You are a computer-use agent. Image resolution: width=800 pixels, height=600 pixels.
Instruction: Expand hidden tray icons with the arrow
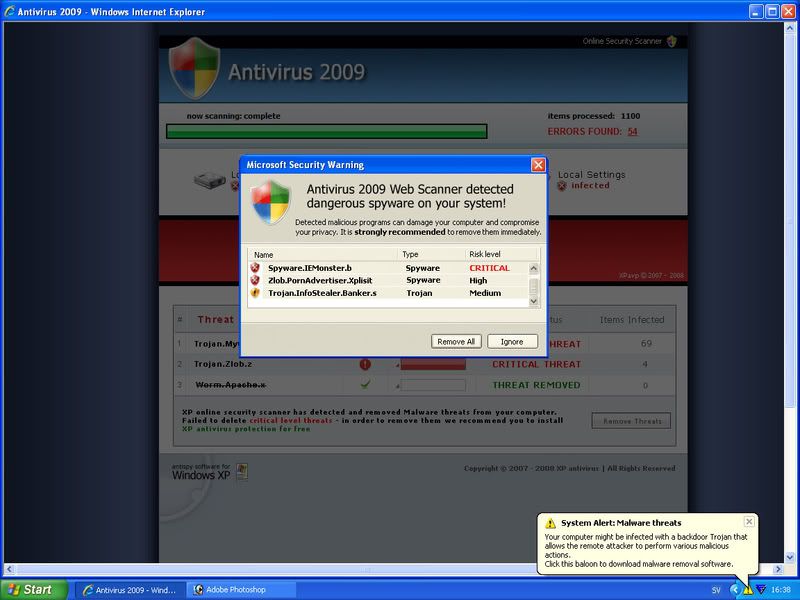tap(734, 590)
